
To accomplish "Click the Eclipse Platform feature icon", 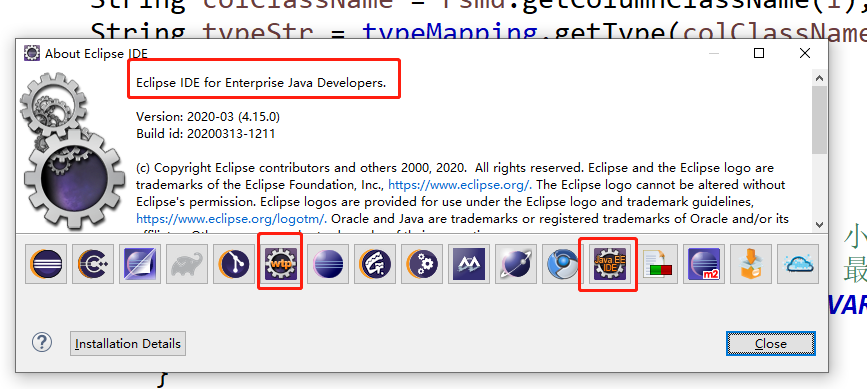I will (x=46, y=264).
